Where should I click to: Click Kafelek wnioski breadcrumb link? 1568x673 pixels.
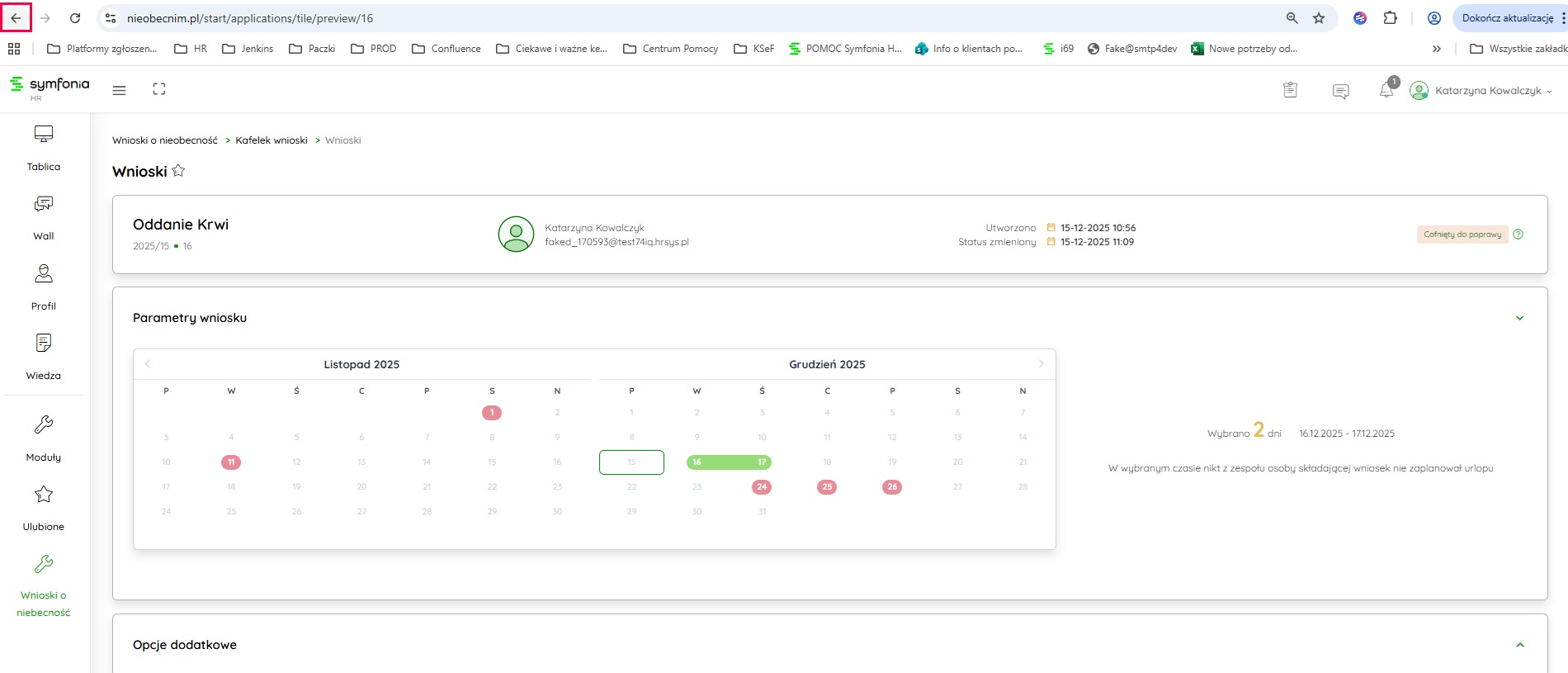(x=272, y=140)
